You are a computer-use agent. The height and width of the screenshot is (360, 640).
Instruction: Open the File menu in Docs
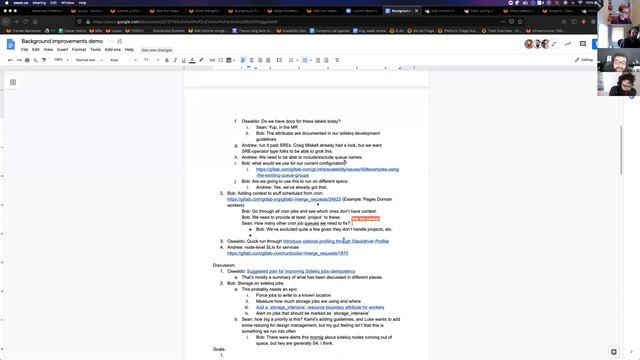tap(24, 49)
